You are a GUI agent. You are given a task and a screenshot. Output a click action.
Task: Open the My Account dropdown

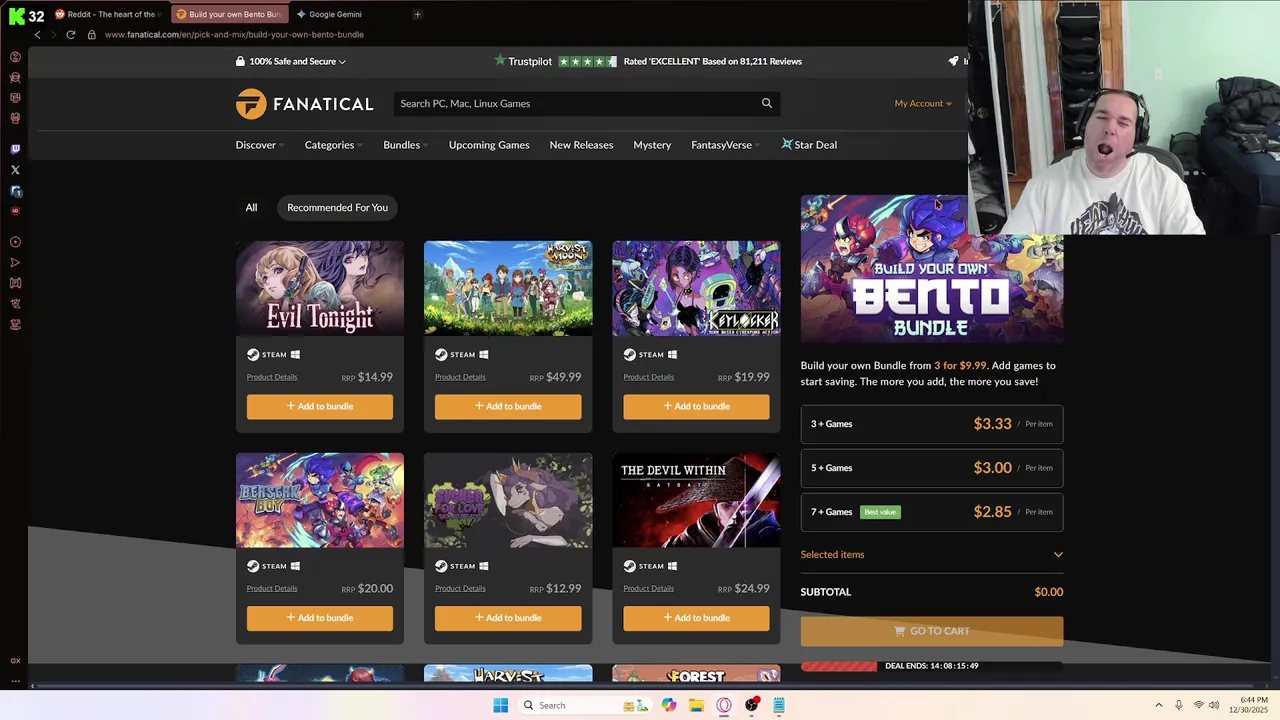pyautogui.click(x=923, y=103)
